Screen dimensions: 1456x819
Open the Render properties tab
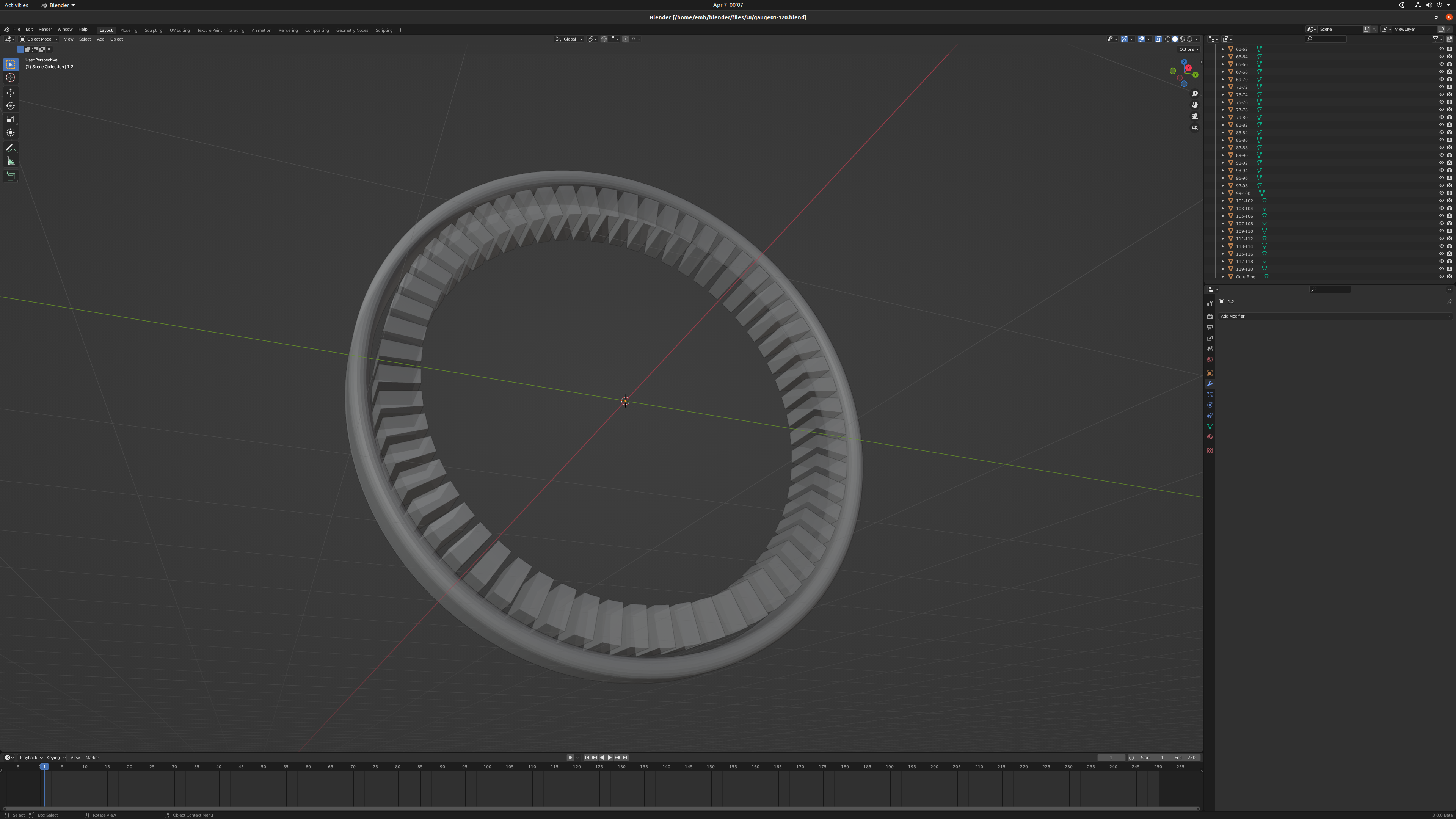(x=1210, y=317)
